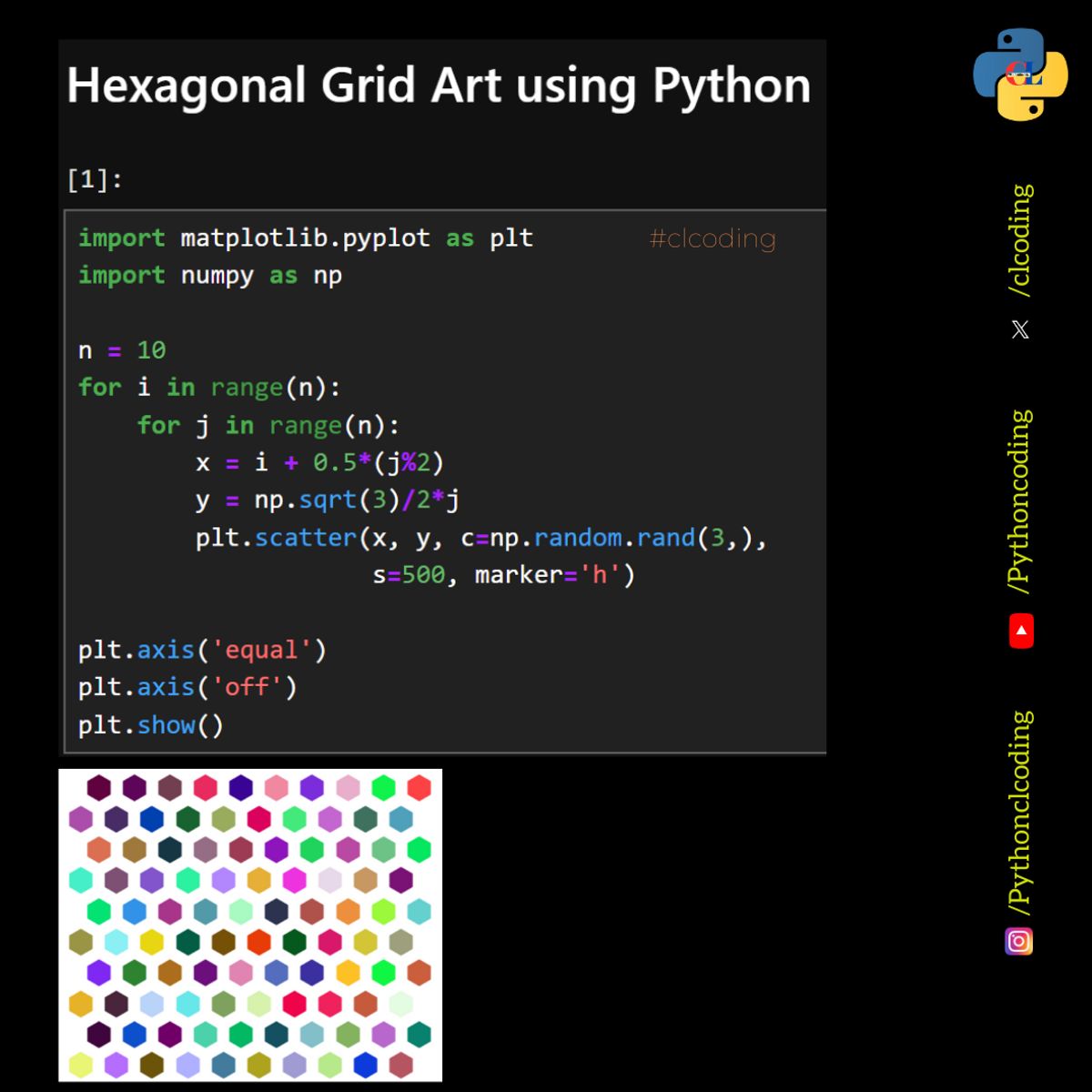
Task: Click the n = 10 variable assignment
Action: point(121,349)
